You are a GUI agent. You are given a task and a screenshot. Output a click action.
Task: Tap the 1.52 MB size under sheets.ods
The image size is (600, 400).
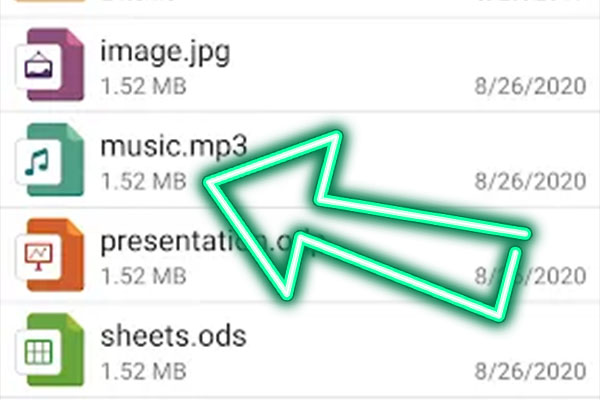coord(143,371)
